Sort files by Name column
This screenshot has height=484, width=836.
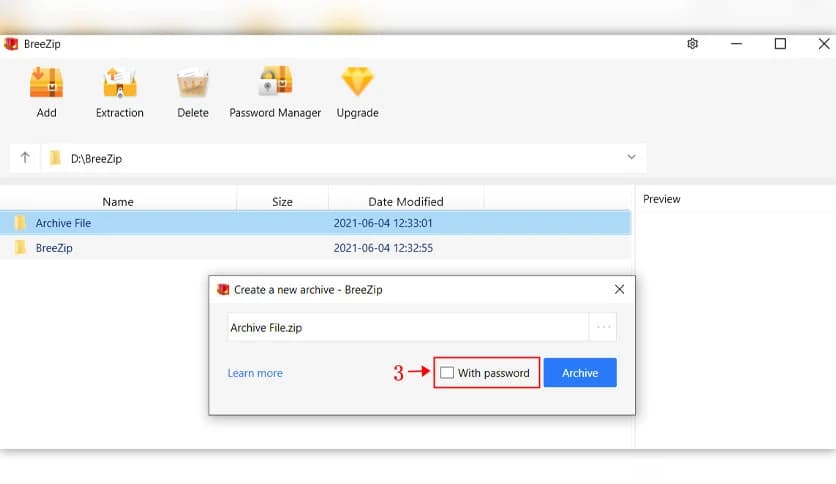[118, 201]
